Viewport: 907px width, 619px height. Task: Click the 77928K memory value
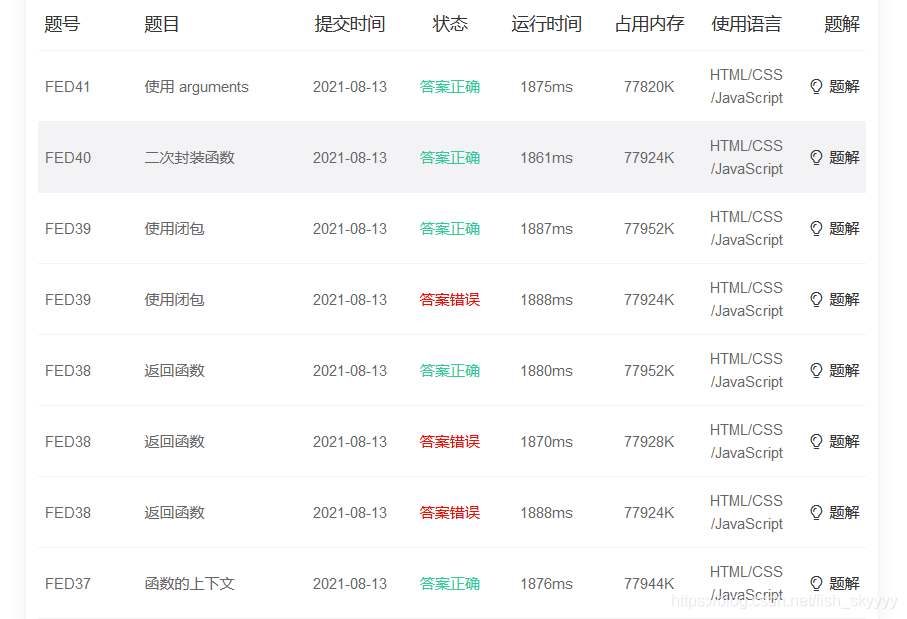point(649,441)
